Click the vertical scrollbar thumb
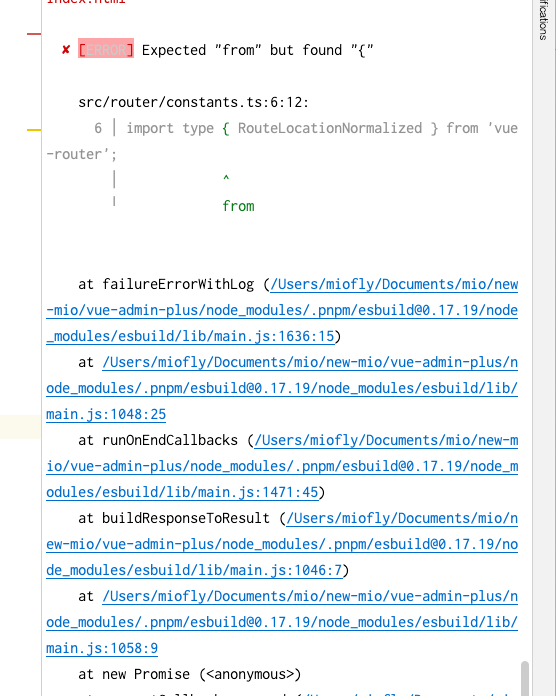556x696 pixels. (x=525, y=678)
